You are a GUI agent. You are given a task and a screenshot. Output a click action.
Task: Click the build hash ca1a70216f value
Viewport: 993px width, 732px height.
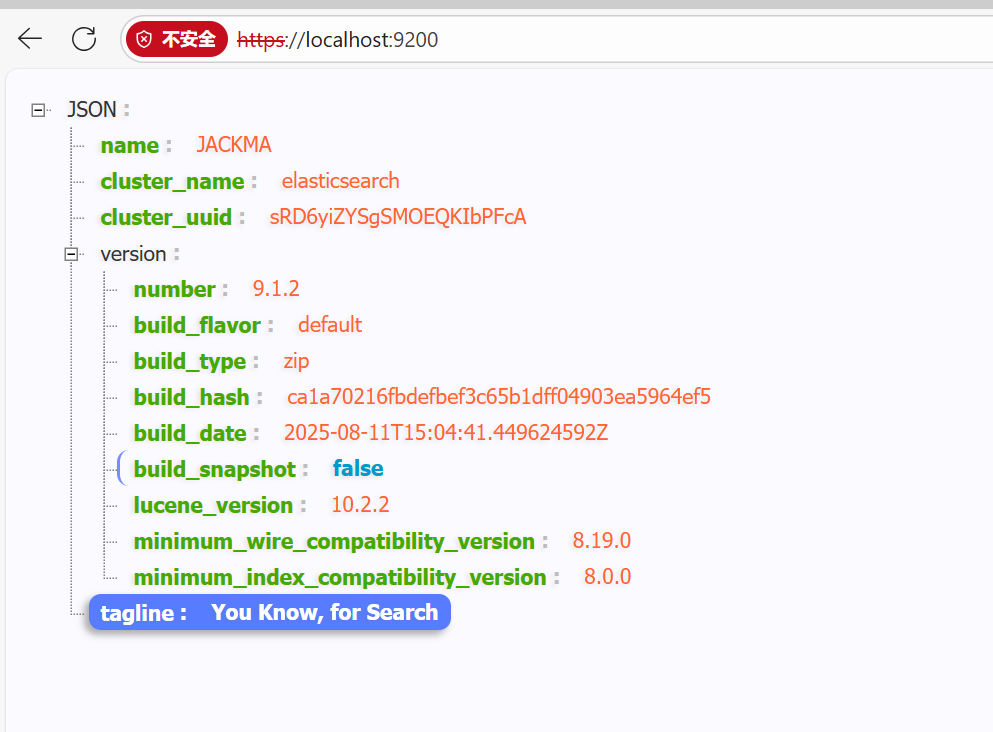pyautogui.click(x=499, y=397)
